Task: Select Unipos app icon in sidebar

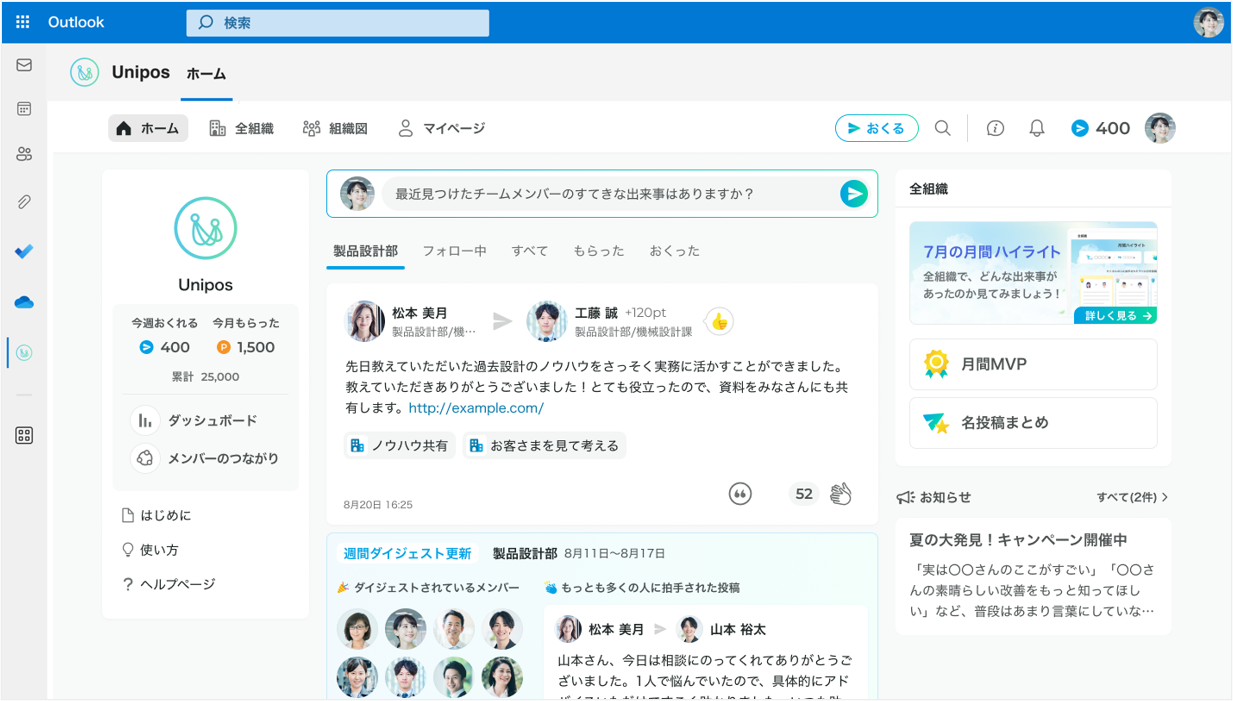Action: point(24,353)
